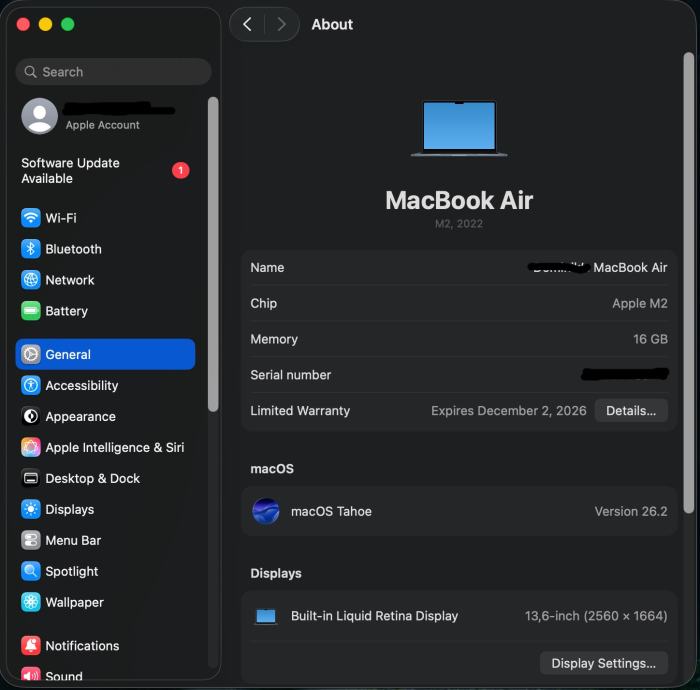This screenshot has height=690, width=700.
Task: Select Network label in sidebar
Action: pyautogui.click(x=70, y=280)
